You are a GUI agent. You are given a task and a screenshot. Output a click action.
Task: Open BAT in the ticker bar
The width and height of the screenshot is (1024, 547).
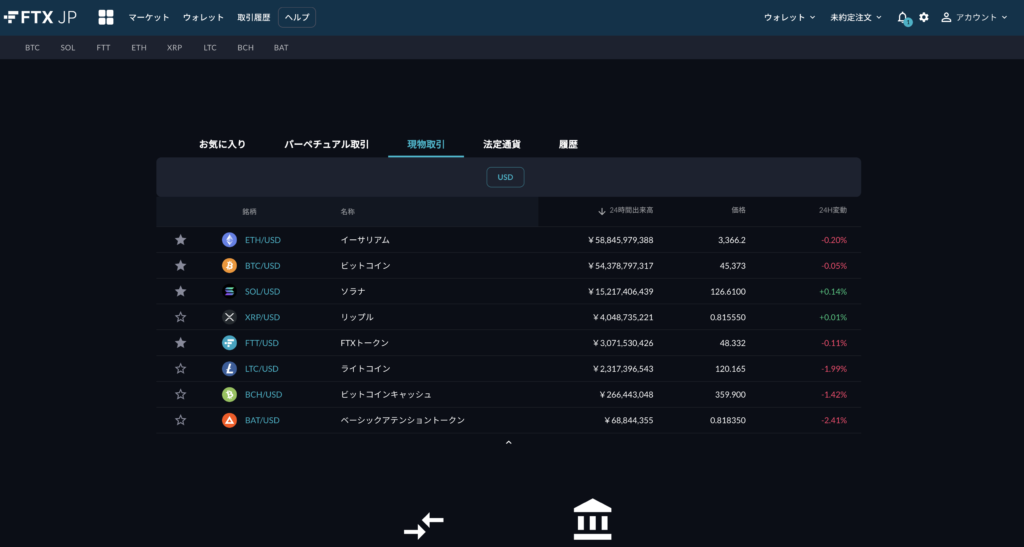click(x=281, y=48)
